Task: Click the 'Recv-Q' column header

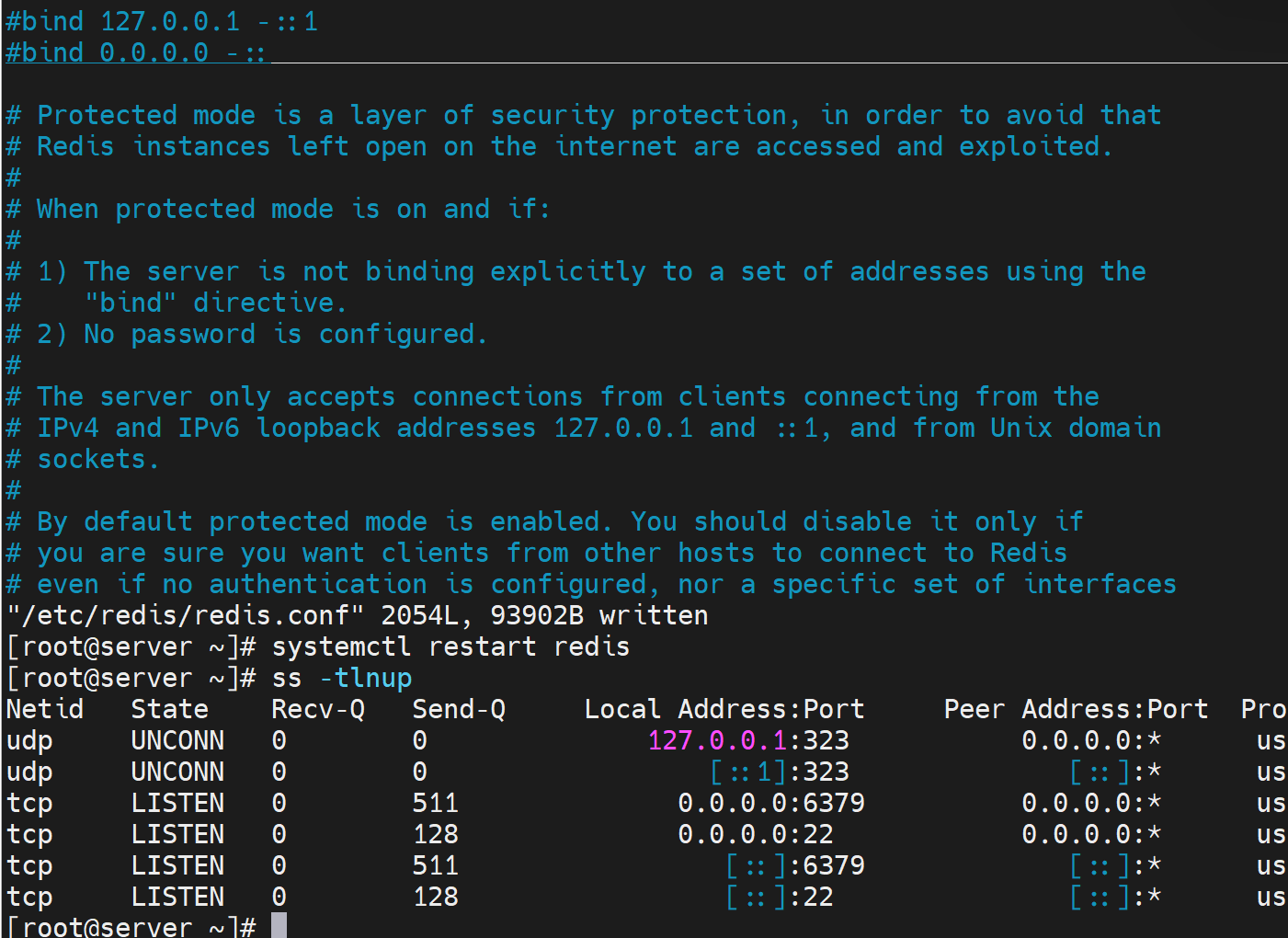Action: [x=317, y=709]
